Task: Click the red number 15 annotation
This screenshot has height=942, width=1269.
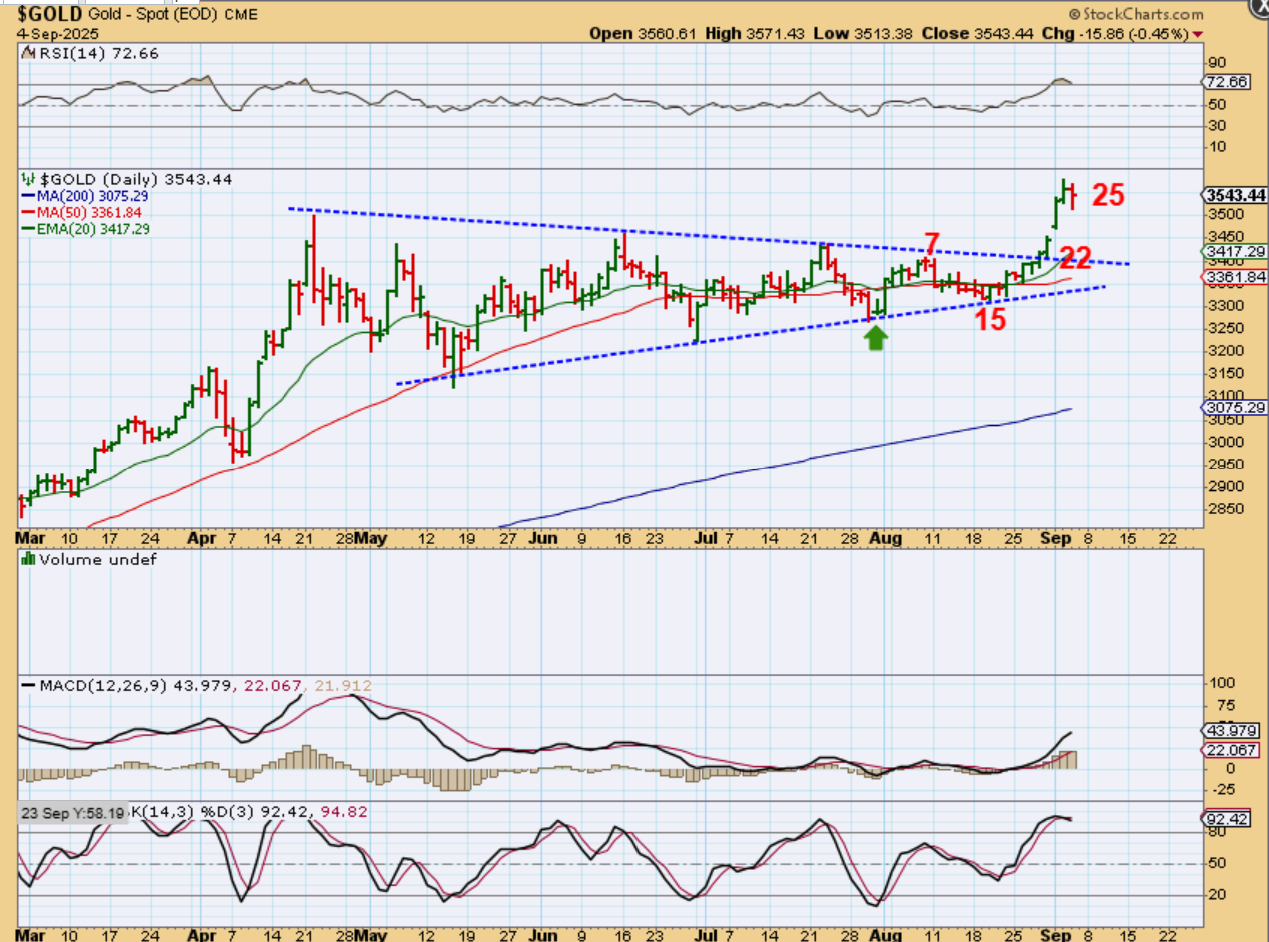Action: (x=990, y=320)
